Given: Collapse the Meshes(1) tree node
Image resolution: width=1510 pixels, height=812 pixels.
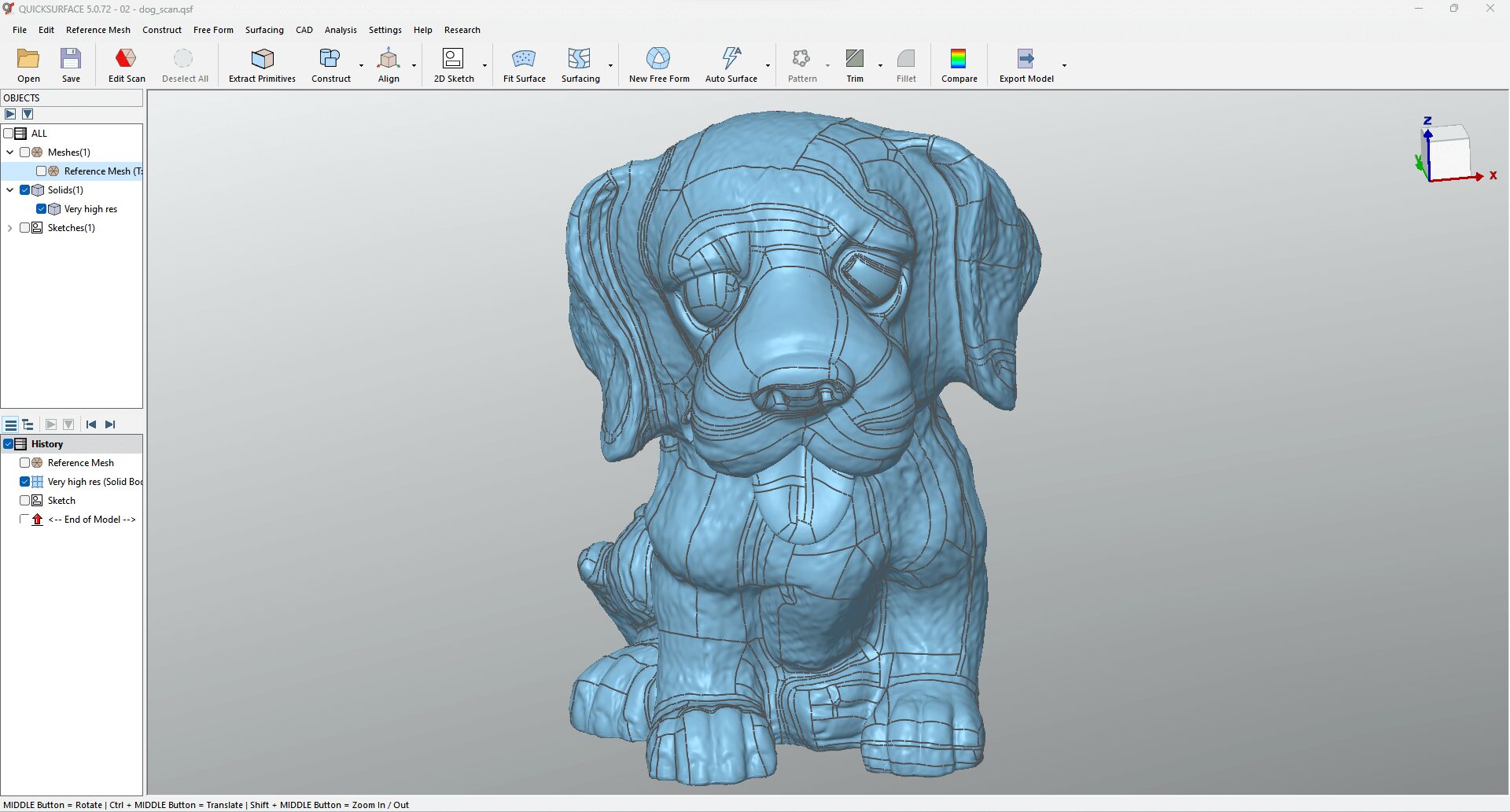Looking at the screenshot, I should tap(9, 152).
